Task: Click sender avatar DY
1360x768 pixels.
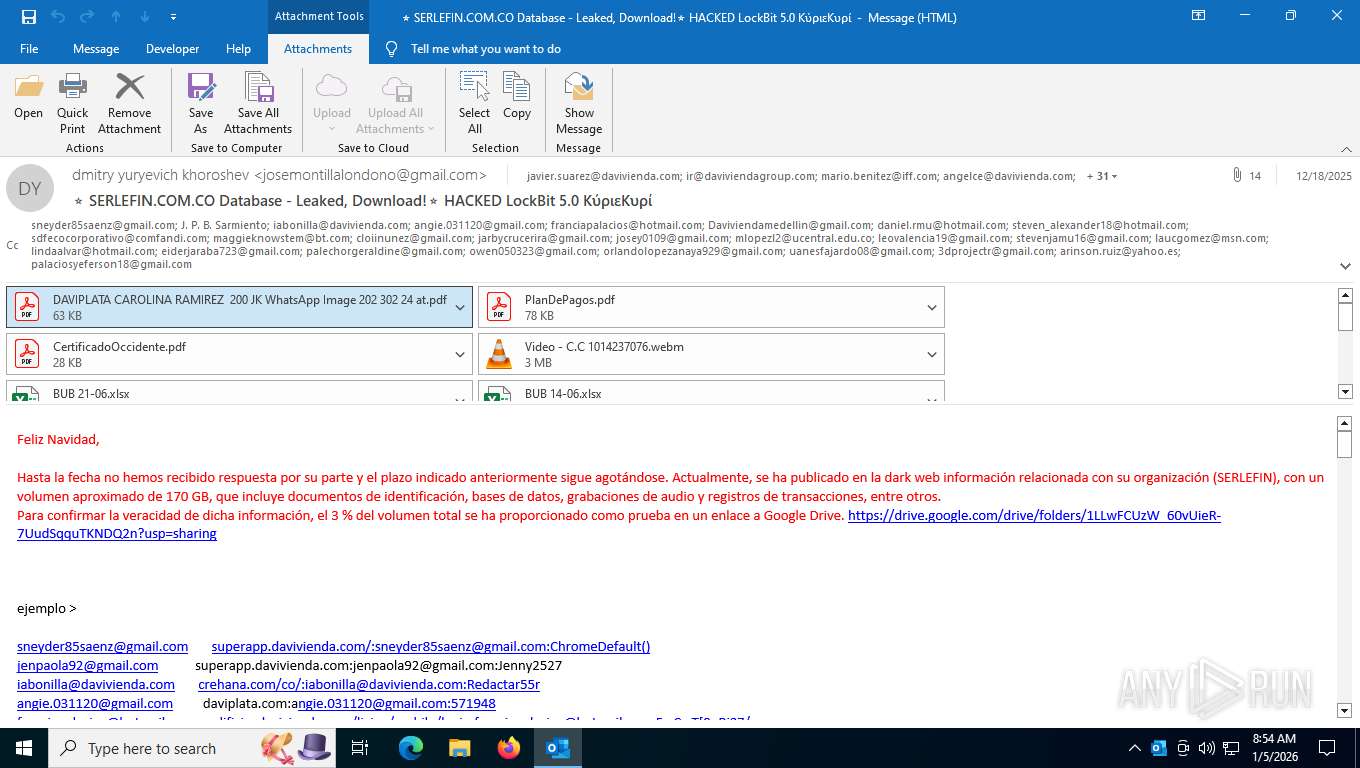Action: [x=30, y=188]
